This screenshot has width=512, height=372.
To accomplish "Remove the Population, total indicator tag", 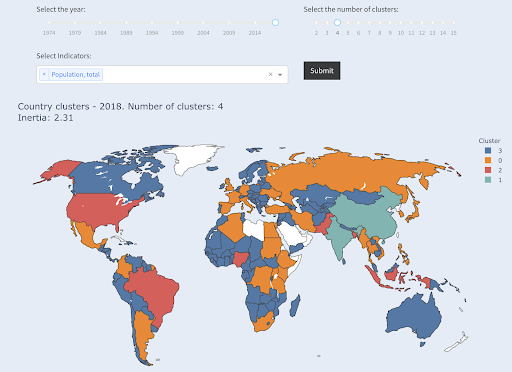I will pos(44,74).
